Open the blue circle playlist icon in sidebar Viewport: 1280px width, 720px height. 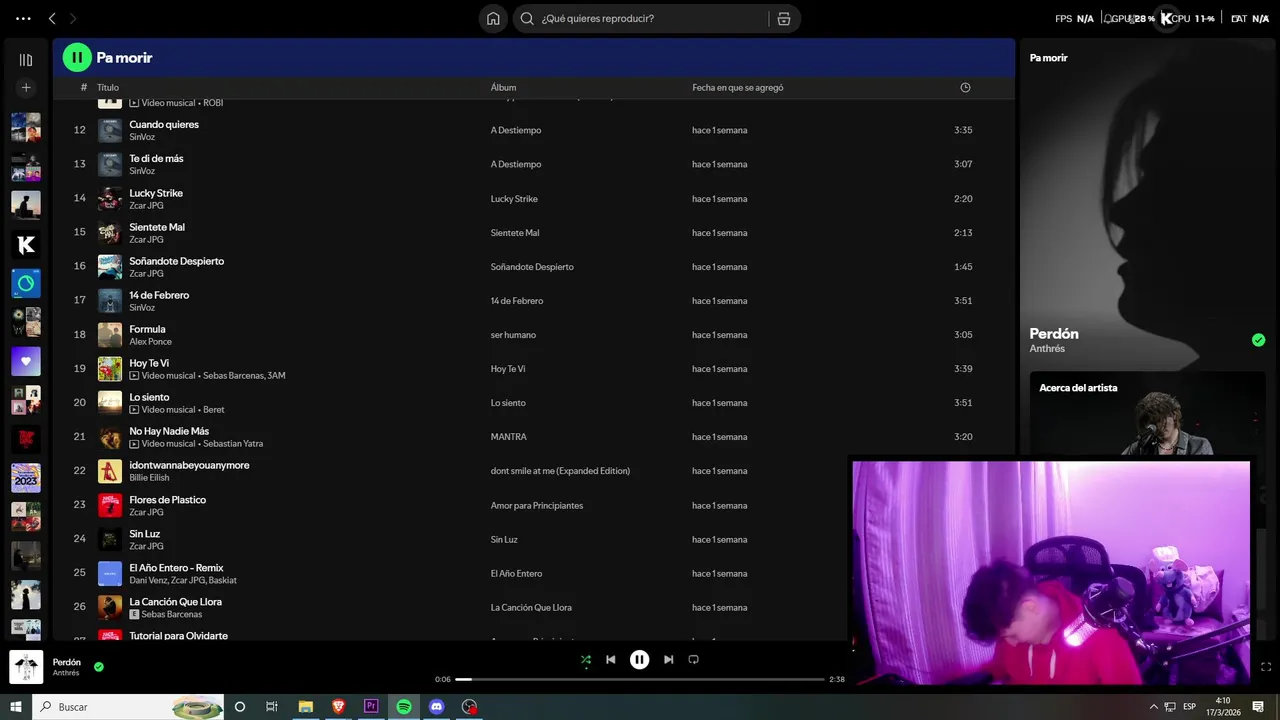[x=26, y=283]
